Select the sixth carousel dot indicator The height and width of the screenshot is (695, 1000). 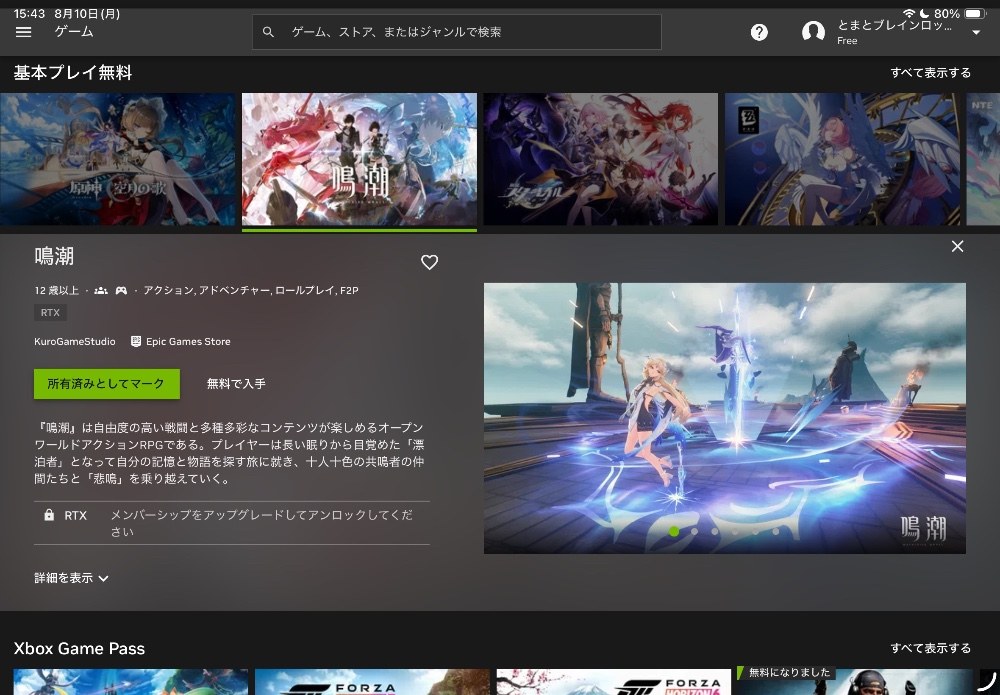[776, 531]
